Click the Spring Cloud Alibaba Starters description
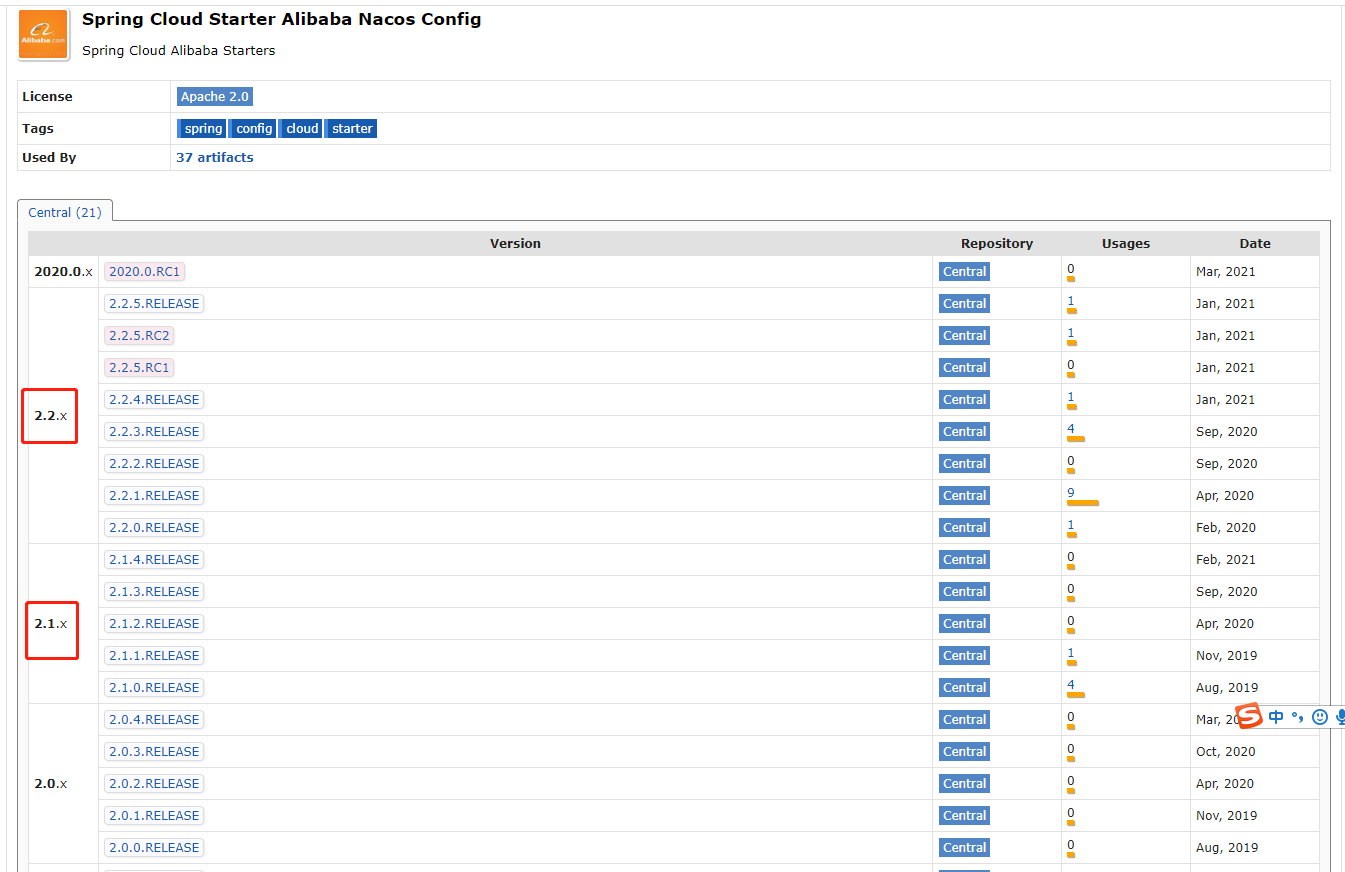Image resolution: width=1345 pixels, height=872 pixels. (179, 51)
